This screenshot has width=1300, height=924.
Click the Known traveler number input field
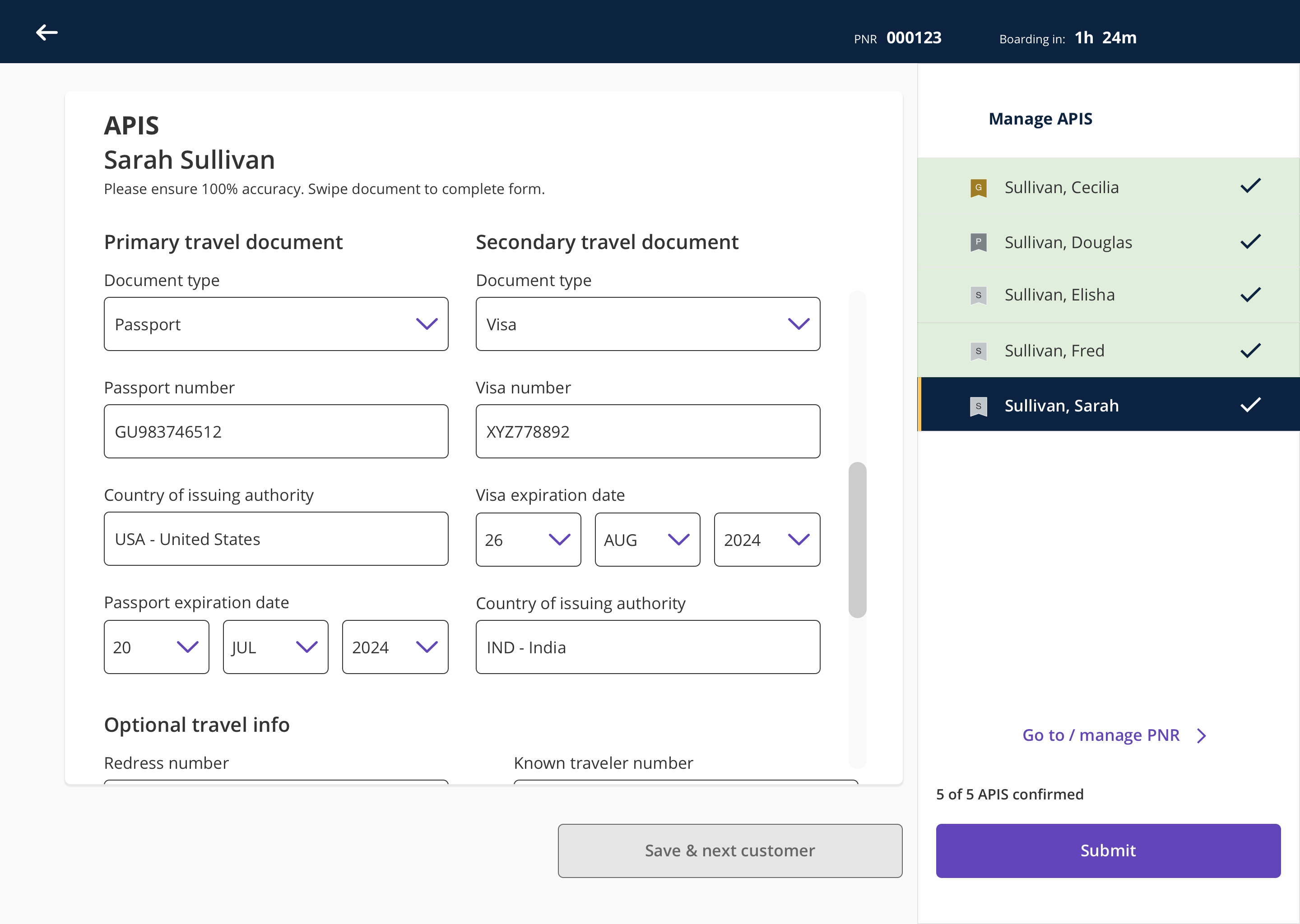[x=686, y=782]
